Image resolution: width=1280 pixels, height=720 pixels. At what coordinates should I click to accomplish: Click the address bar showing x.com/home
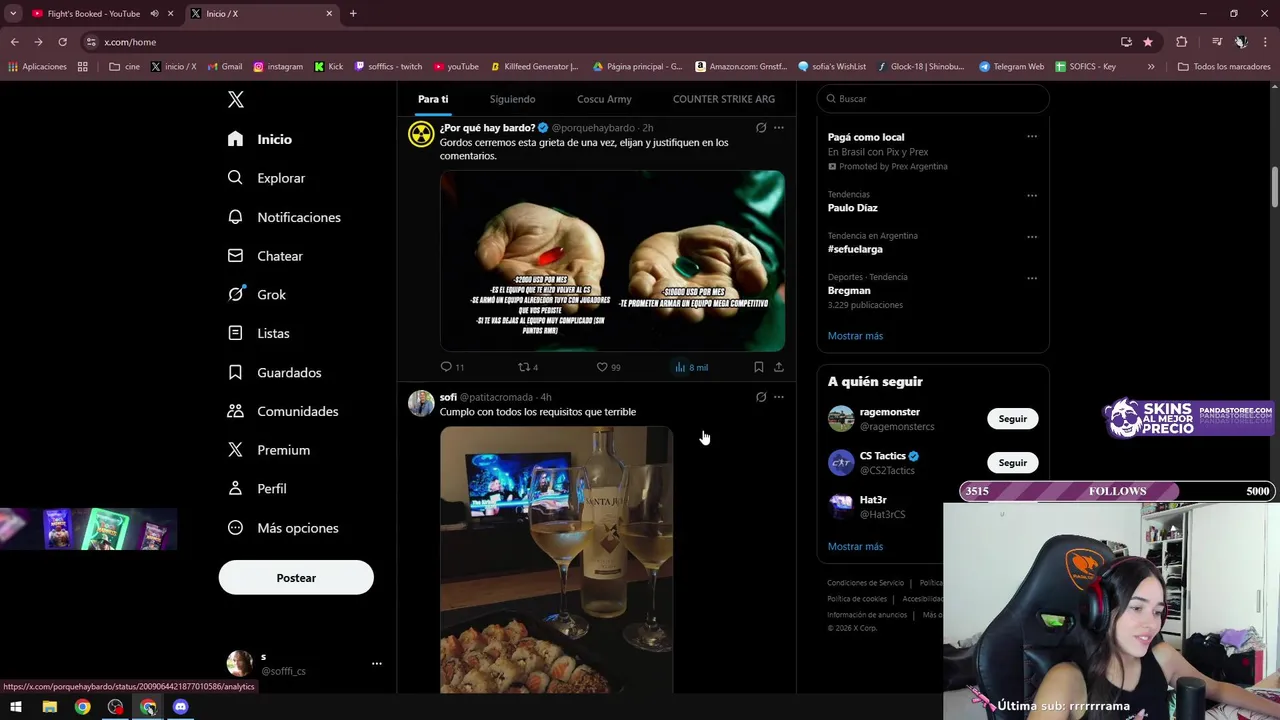600,42
